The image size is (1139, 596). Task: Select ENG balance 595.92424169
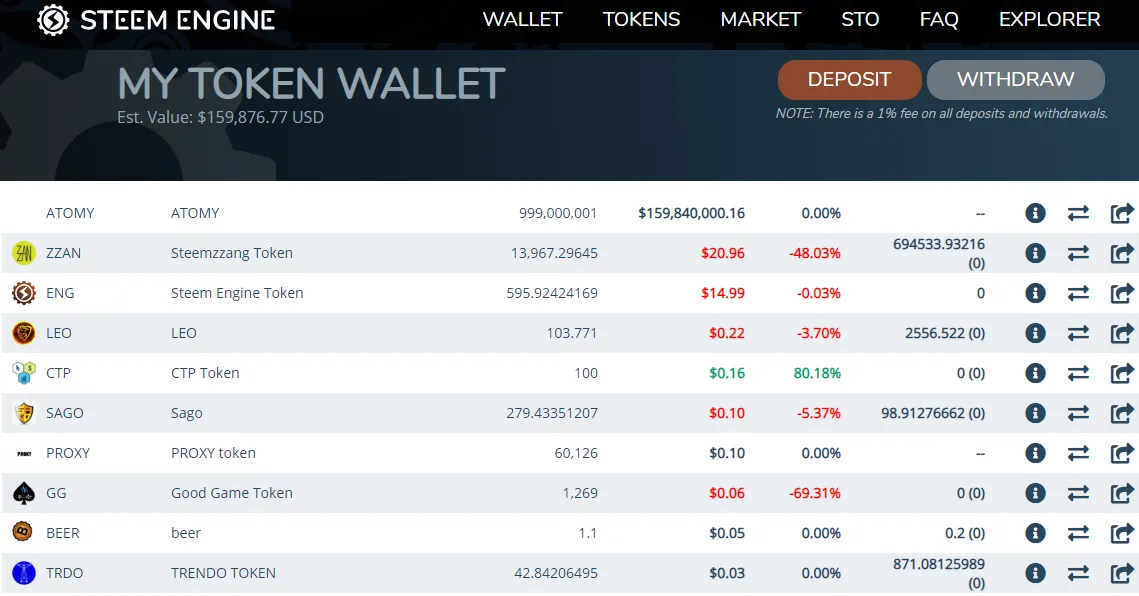point(552,293)
